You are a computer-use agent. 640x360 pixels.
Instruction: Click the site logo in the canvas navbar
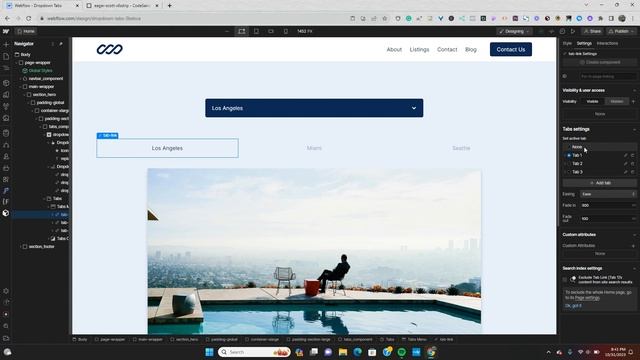click(x=109, y=49)
